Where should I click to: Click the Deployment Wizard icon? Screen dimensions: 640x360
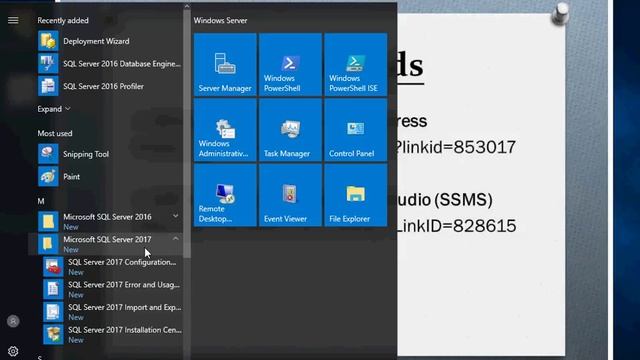tap(48, 41)
